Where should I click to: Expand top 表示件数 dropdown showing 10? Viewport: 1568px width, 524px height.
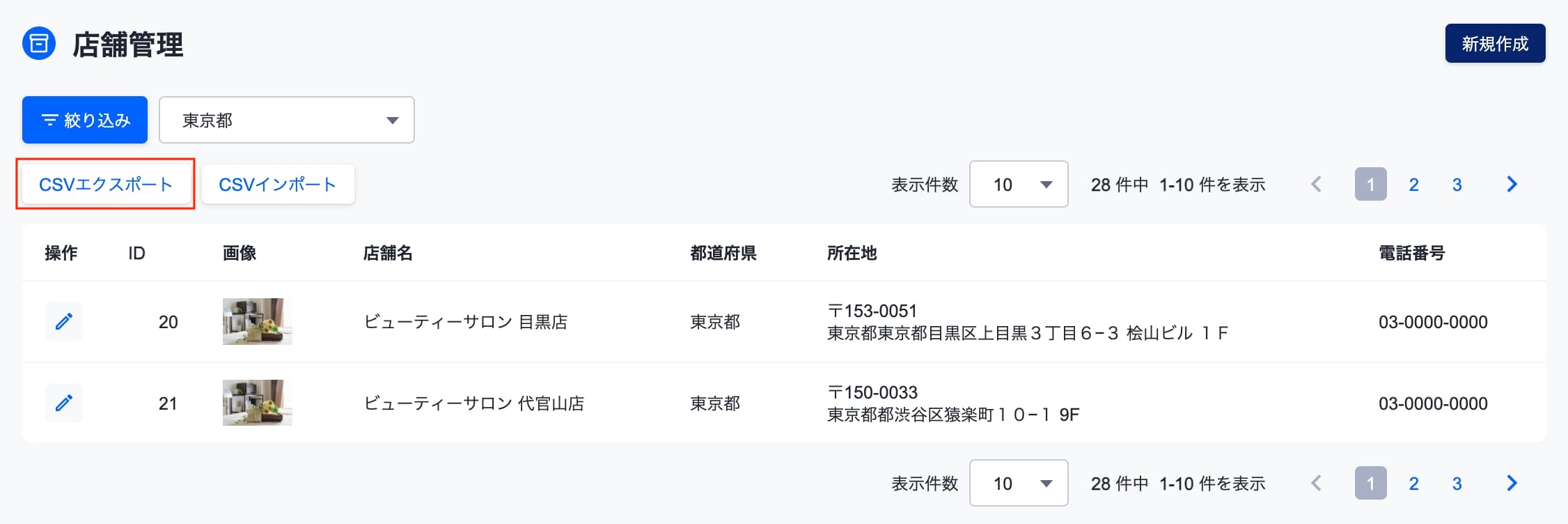click(1019, 184)
